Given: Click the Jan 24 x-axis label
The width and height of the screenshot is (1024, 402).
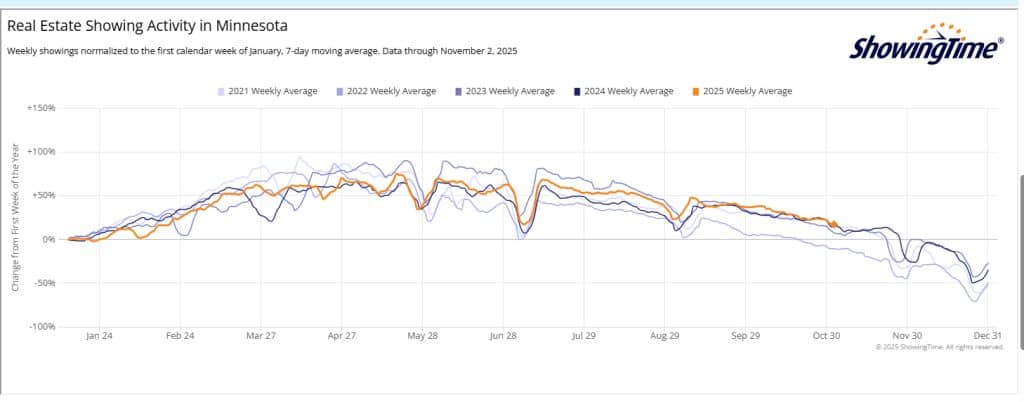Looking at the screenshot, I should click(x=99, y=336).
